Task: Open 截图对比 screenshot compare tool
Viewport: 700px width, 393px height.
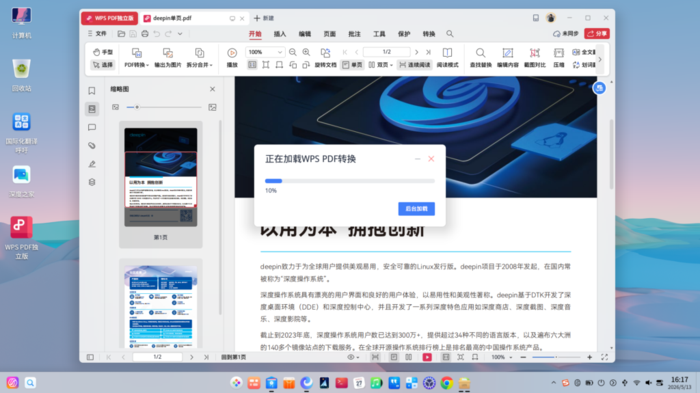Action: click(x=535, y=58)
